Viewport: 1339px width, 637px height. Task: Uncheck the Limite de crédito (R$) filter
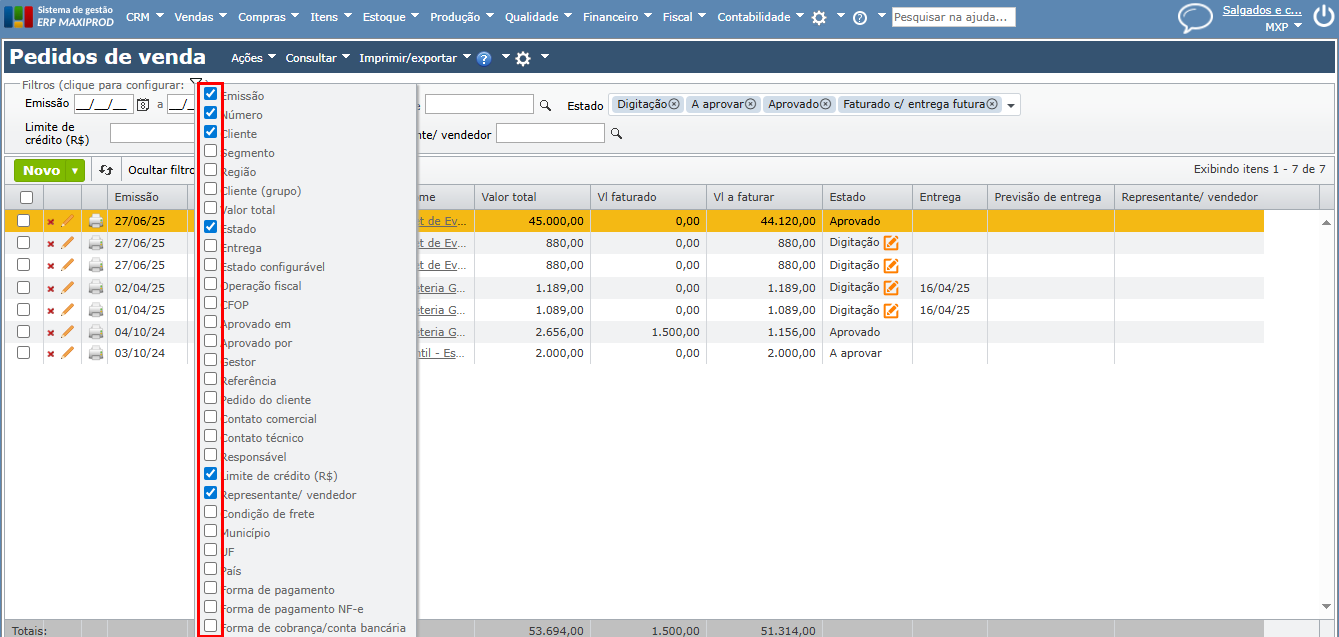point(210,475)
